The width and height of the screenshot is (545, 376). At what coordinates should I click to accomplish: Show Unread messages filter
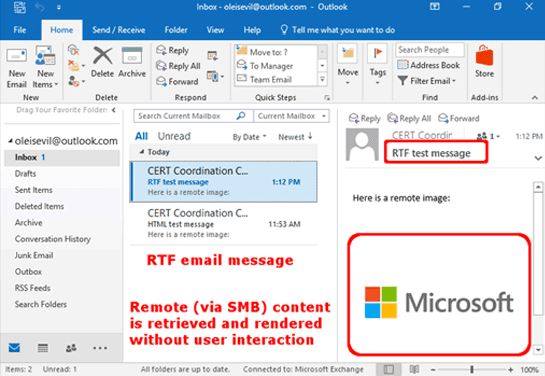point(174,136)
